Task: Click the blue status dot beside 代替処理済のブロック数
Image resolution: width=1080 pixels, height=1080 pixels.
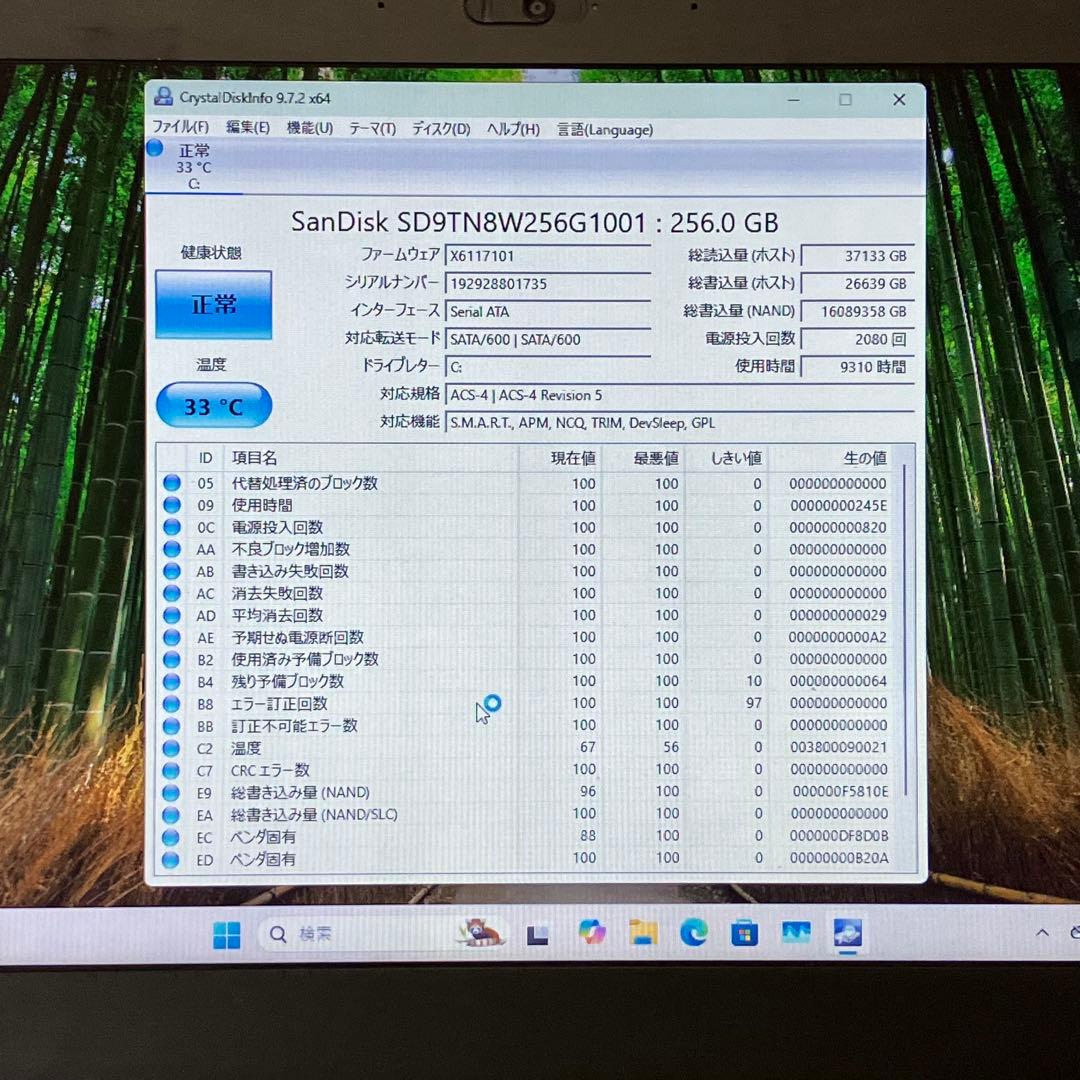Action: 170,483
